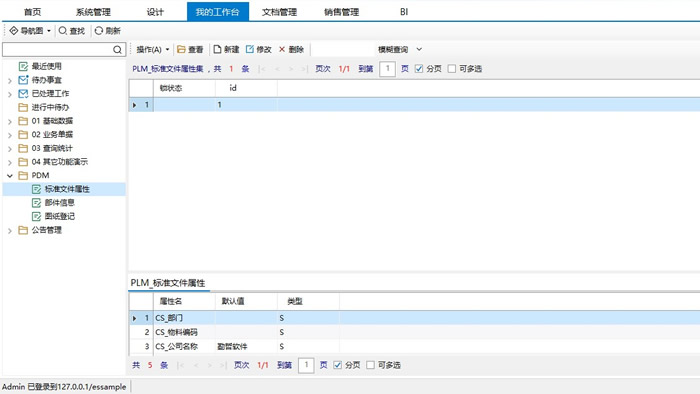Open the 操作(A) menu button
The width and height of the screenshot is (700, 394).
pyautogui.click(x=153, y=49)
